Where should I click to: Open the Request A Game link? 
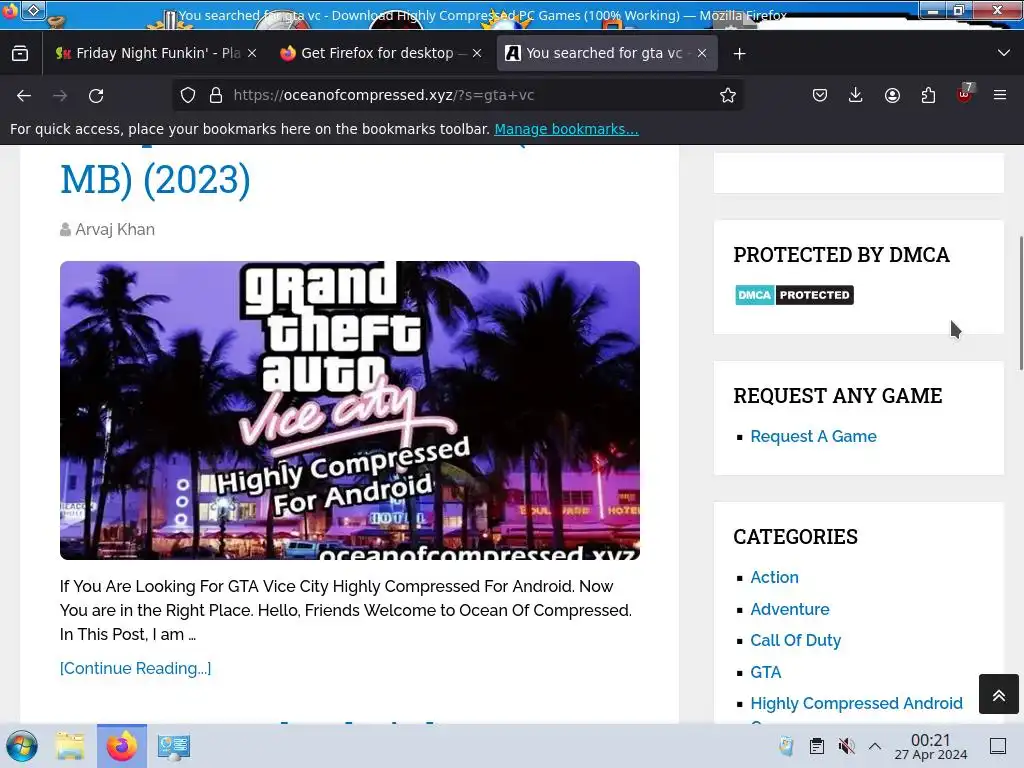813,436
